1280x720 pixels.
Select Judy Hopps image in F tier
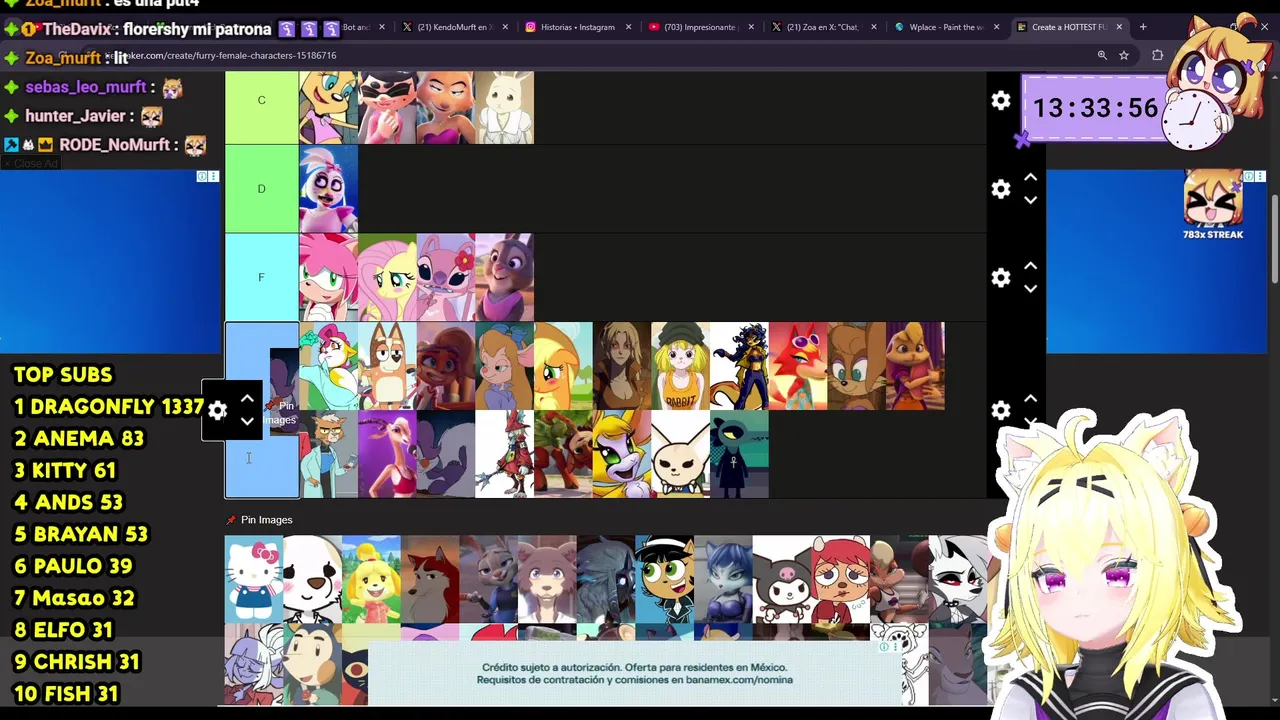pyautogui.click(x=505, y=277)
